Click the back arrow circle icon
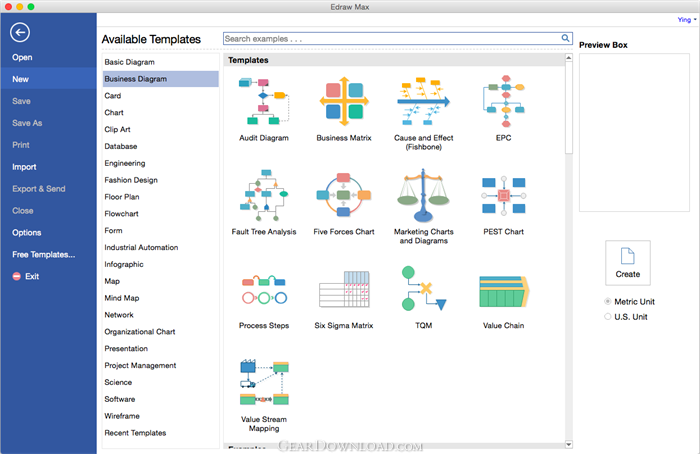The width and height of the screenshot is (700, 454). (x=20, y=32)
